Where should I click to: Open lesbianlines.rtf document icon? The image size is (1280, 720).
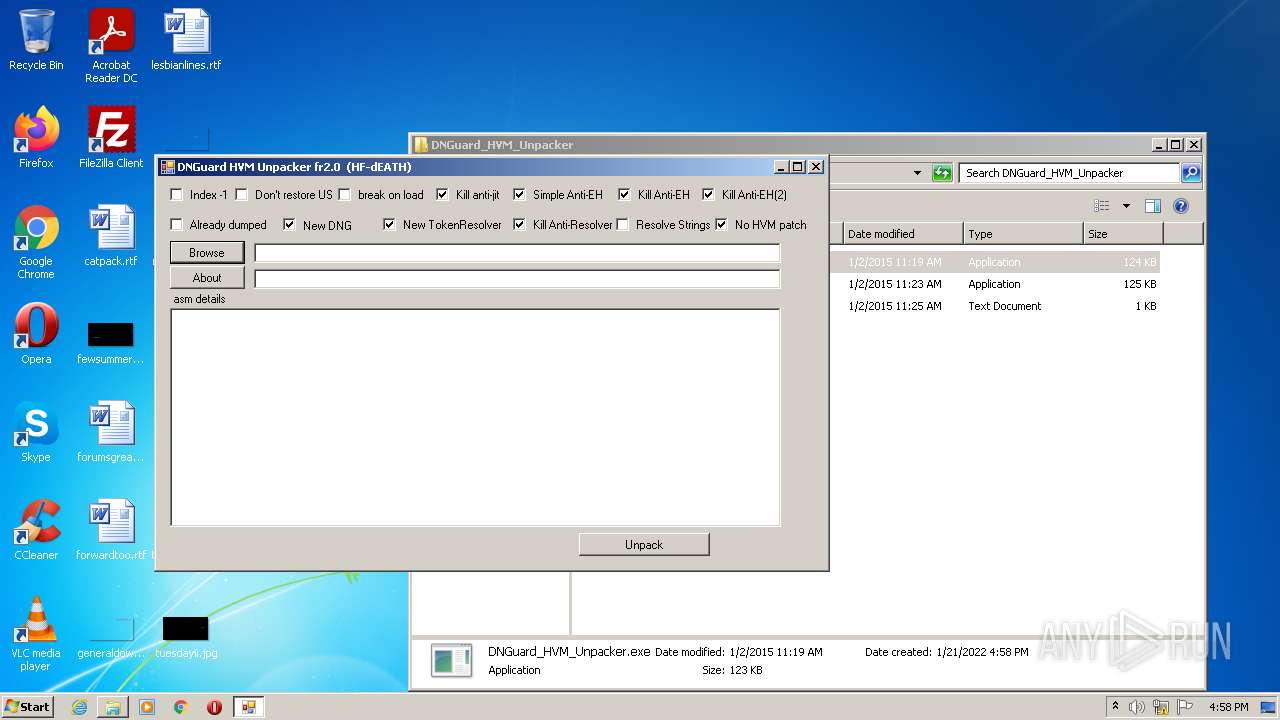(186, 40)
